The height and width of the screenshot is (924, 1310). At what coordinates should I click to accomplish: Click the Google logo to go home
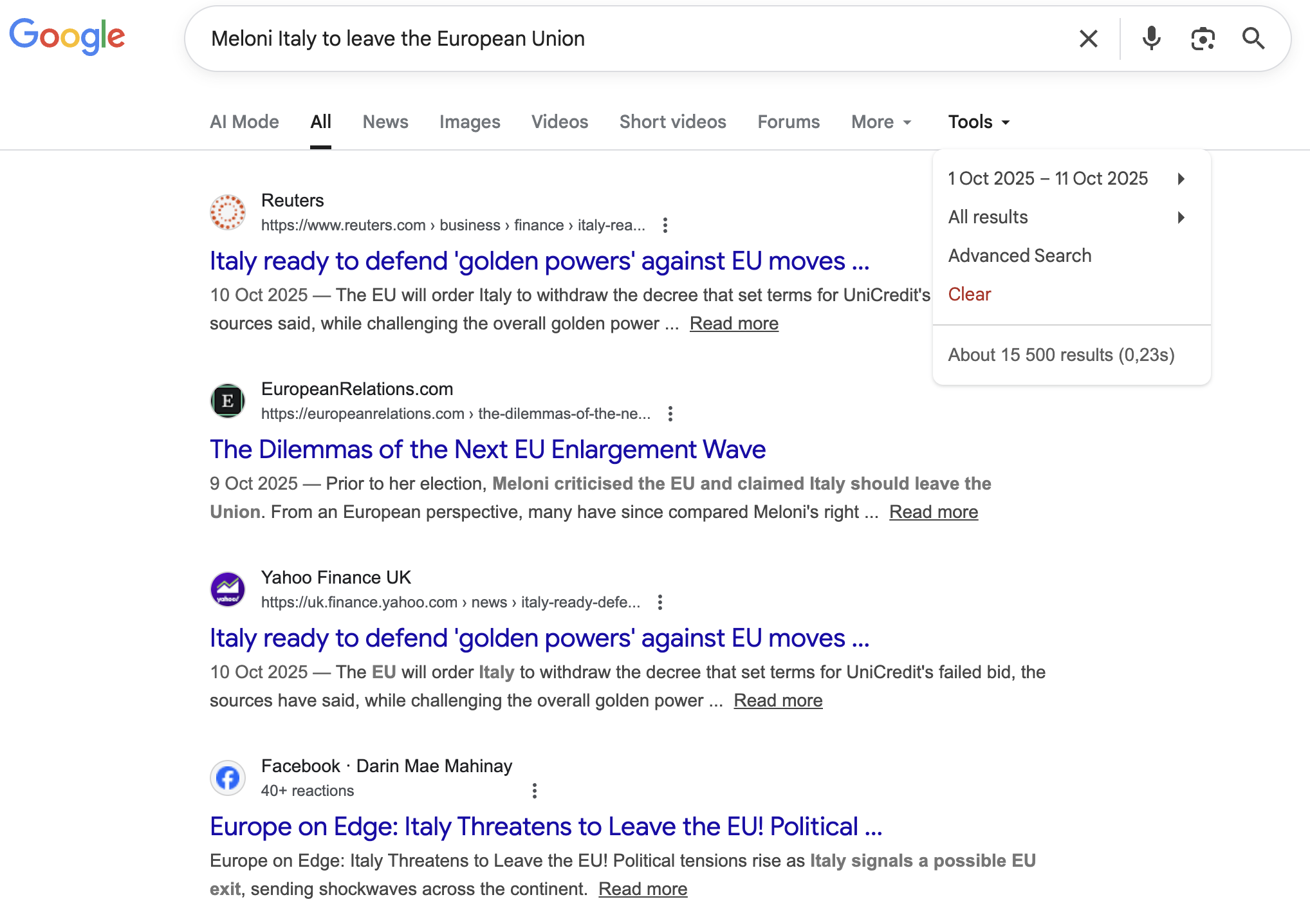point(67,37)
